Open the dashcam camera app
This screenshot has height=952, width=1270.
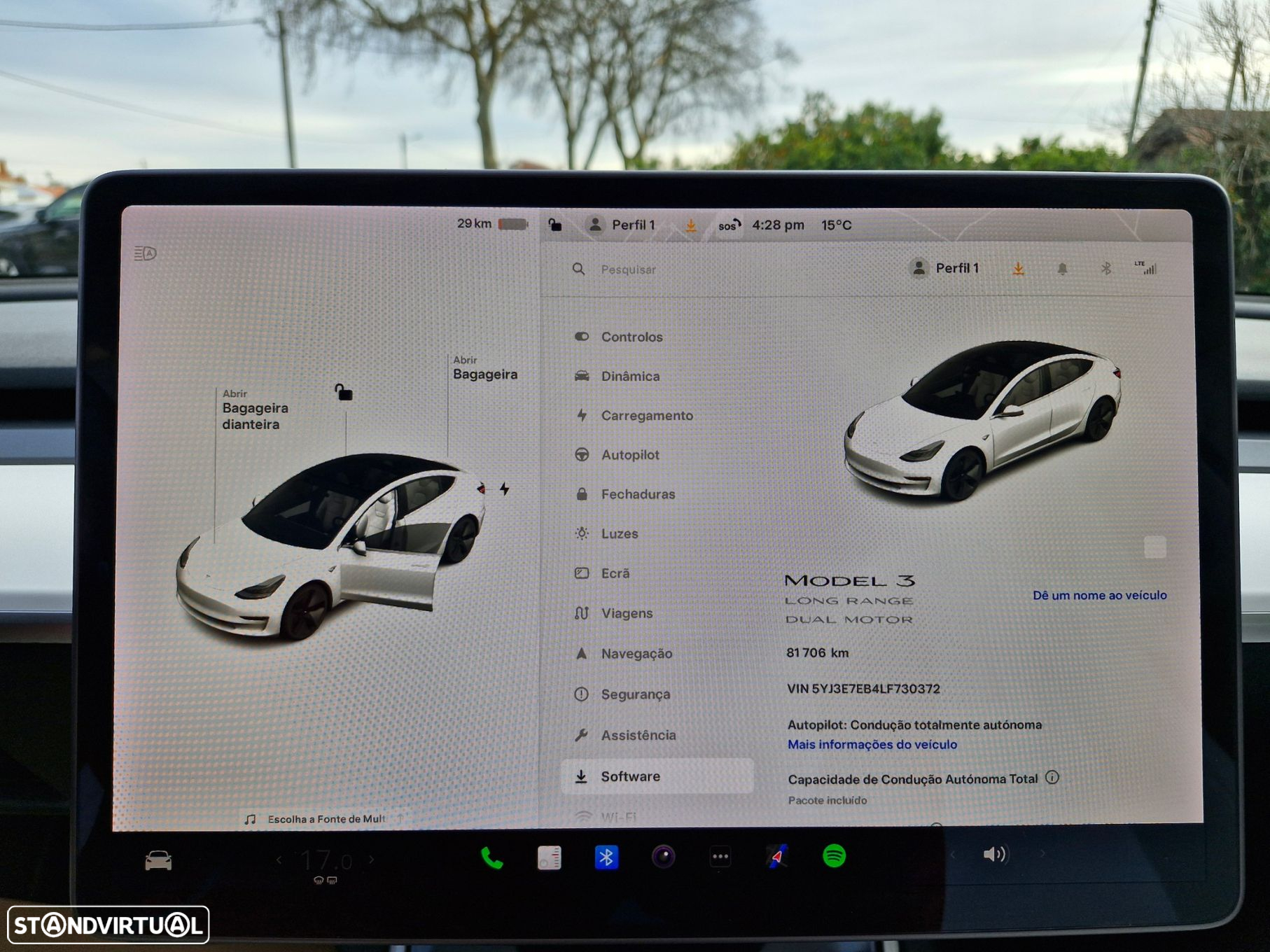(x=663, y=857)
